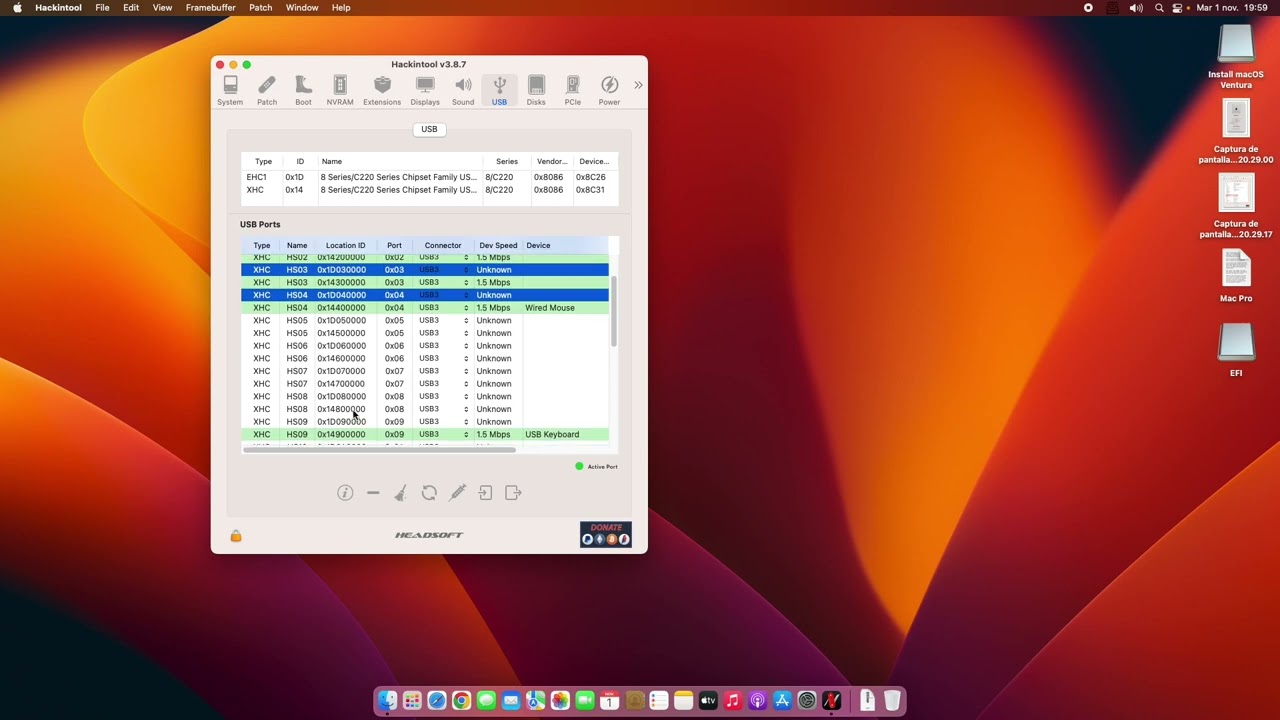The width and height of the screenshot is (1280, 720).
Task: Select port row 0x1D060000
Action: coord(425,346)
